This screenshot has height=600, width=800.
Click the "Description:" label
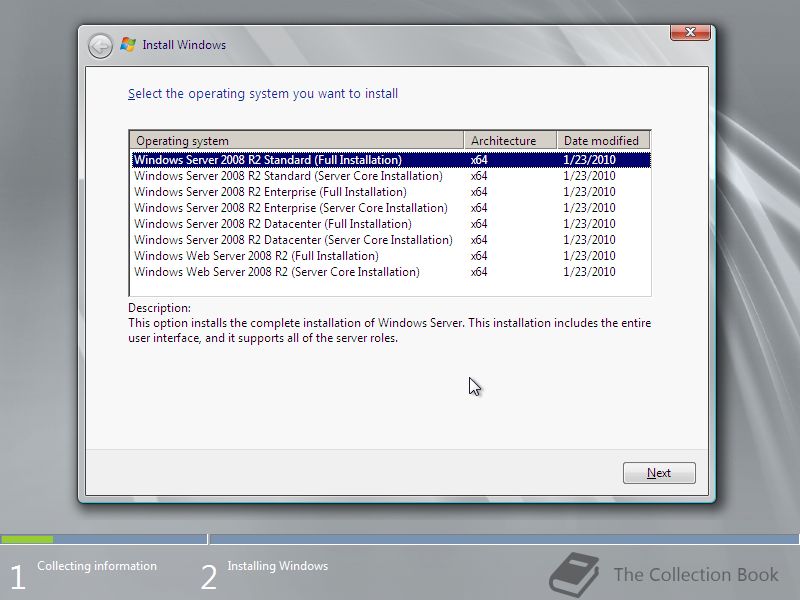pos(159,308)
